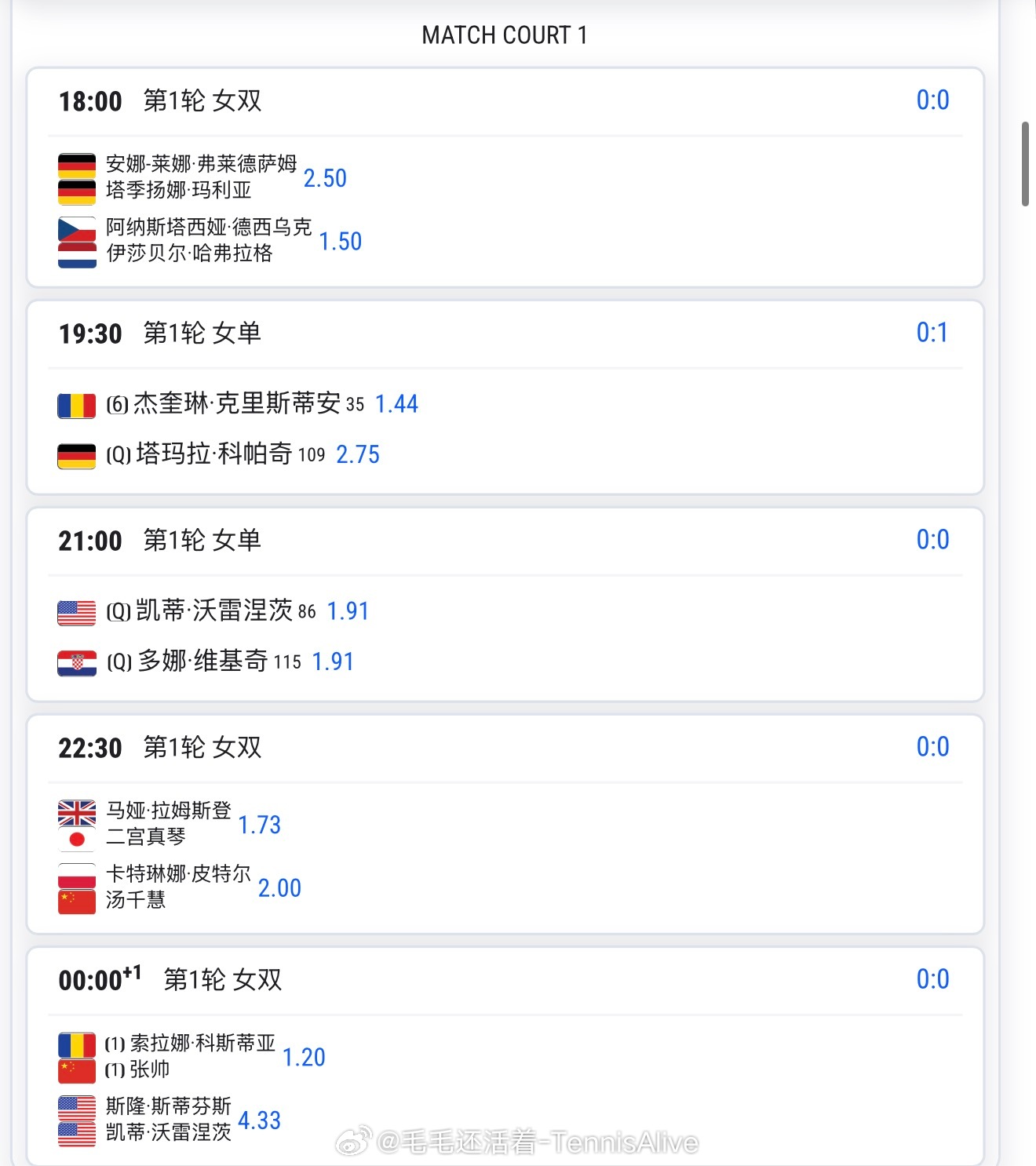Click the US flag beside 凯蒂·沃雷涅茨 in the 21:00 match
The width and height of the screenshot is (1036, 1166).
[x=77, y=612]
